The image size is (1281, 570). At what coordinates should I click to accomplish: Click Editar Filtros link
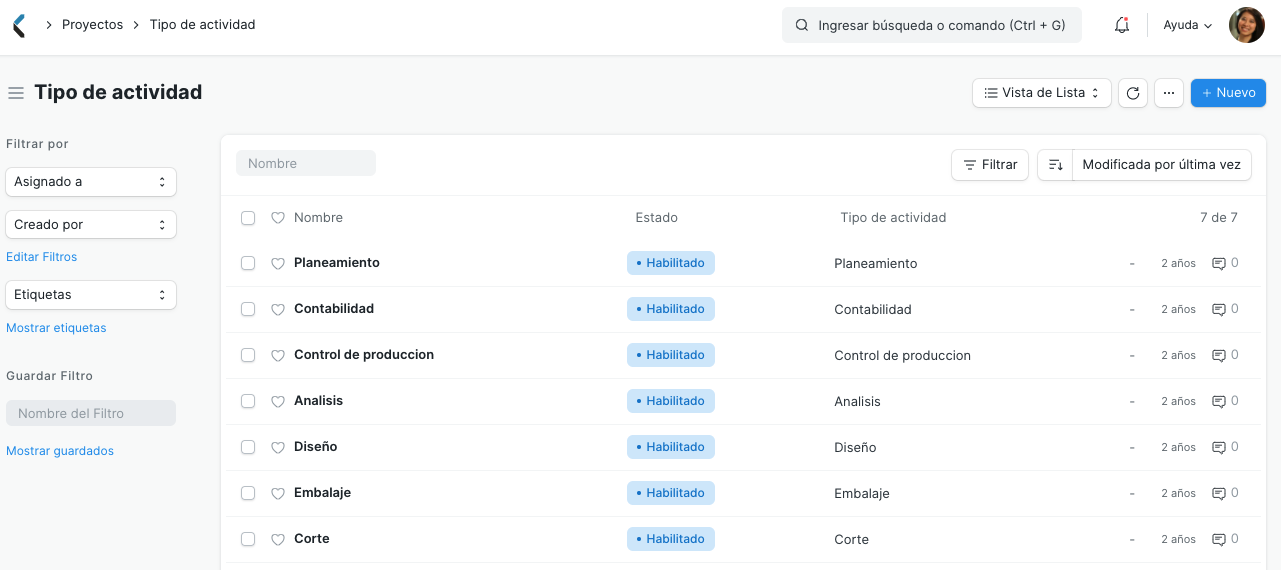[x=42, y=257]
